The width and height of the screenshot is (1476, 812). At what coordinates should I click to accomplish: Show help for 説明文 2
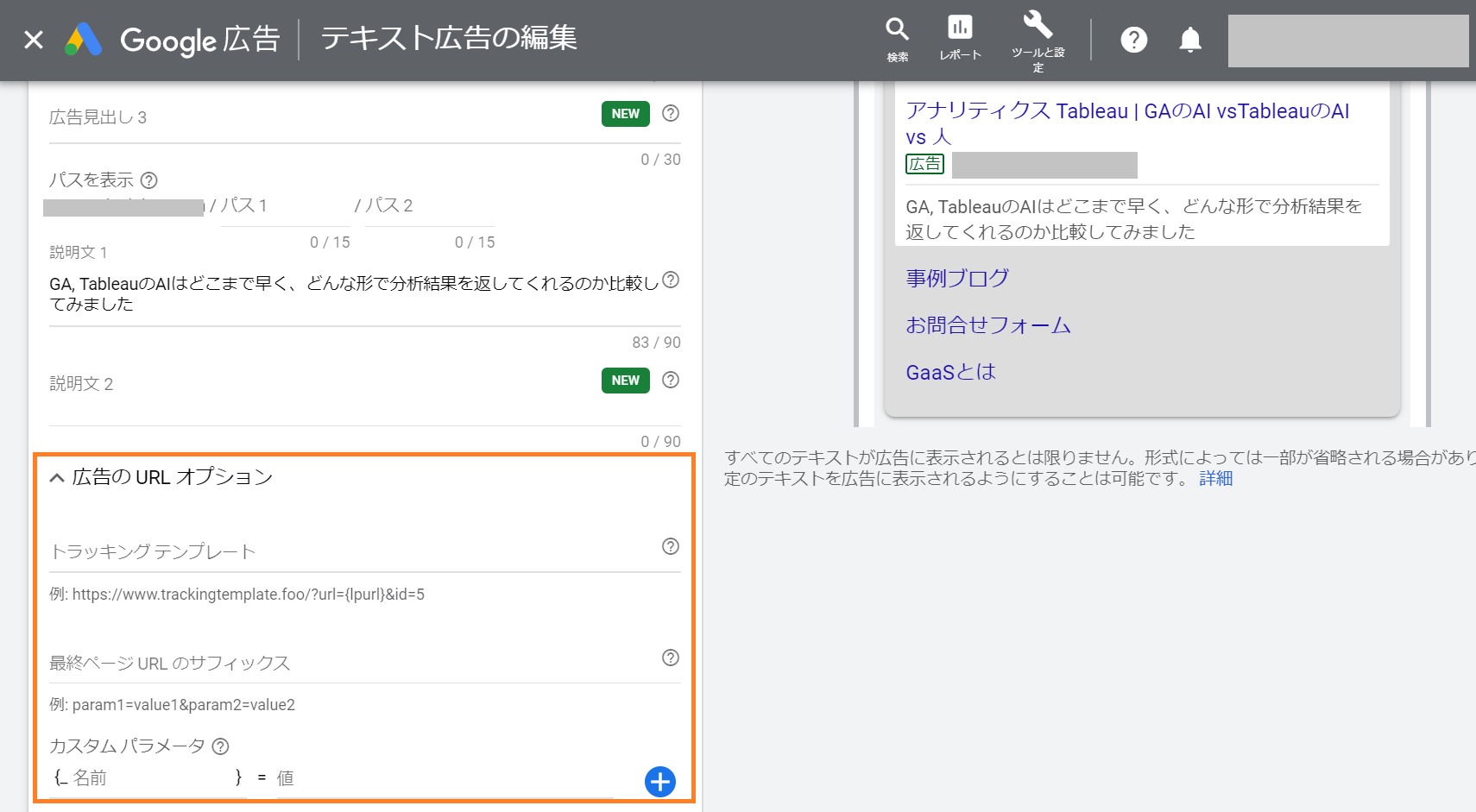(x=671, y=380)
